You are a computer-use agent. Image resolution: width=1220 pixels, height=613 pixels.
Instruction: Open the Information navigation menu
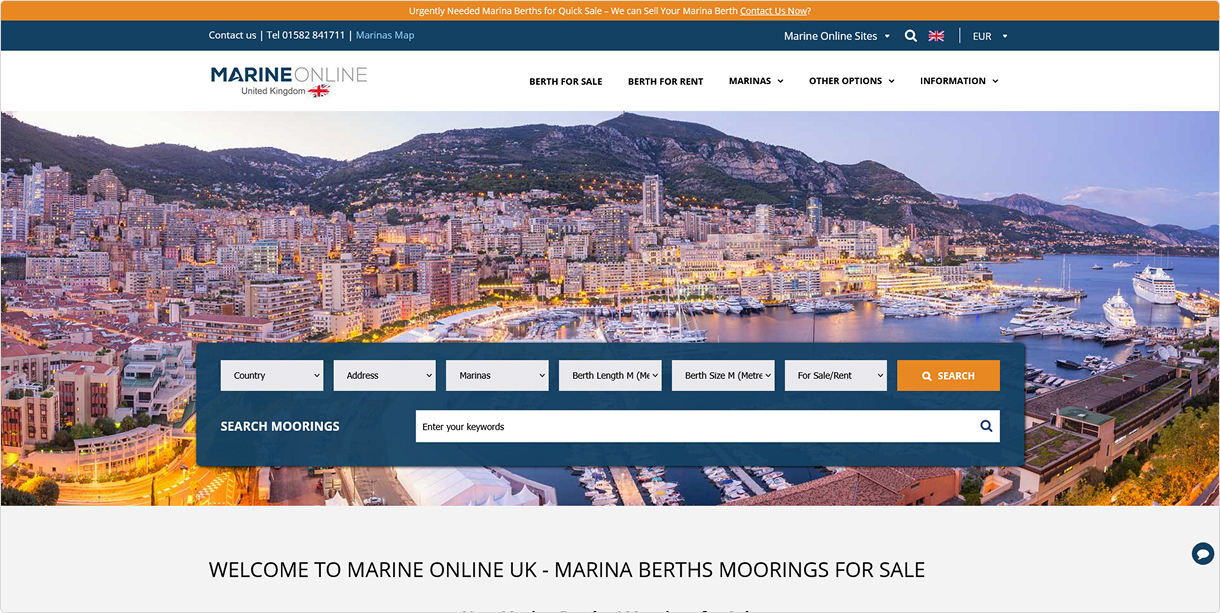click(x=958, y=81)
